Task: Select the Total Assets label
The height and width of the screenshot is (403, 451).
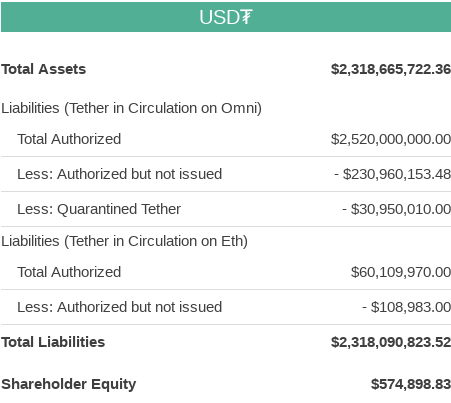Action: click(x=44, y=69)
